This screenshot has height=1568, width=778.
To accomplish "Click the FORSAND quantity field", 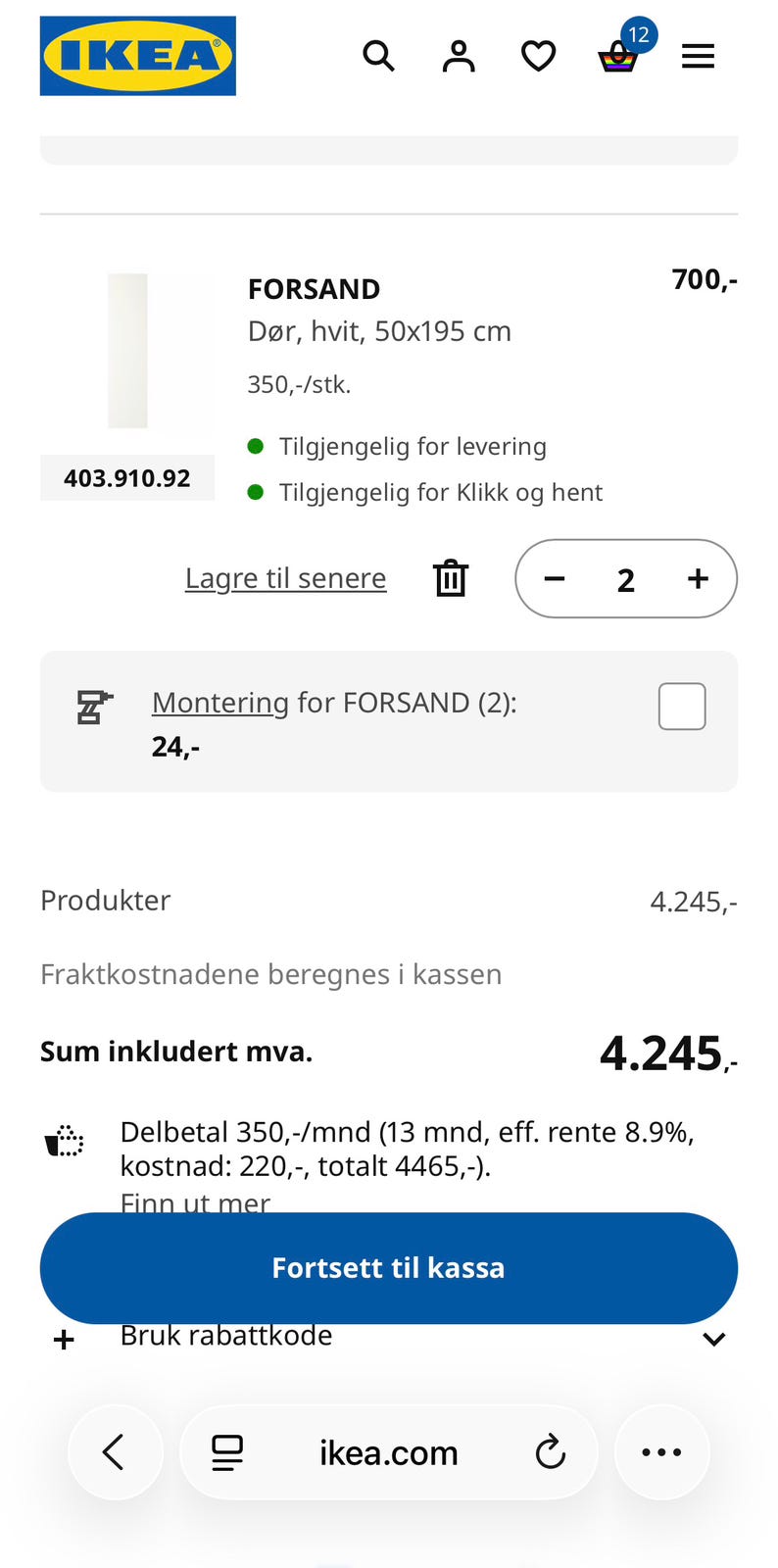I will coord(626,580).
